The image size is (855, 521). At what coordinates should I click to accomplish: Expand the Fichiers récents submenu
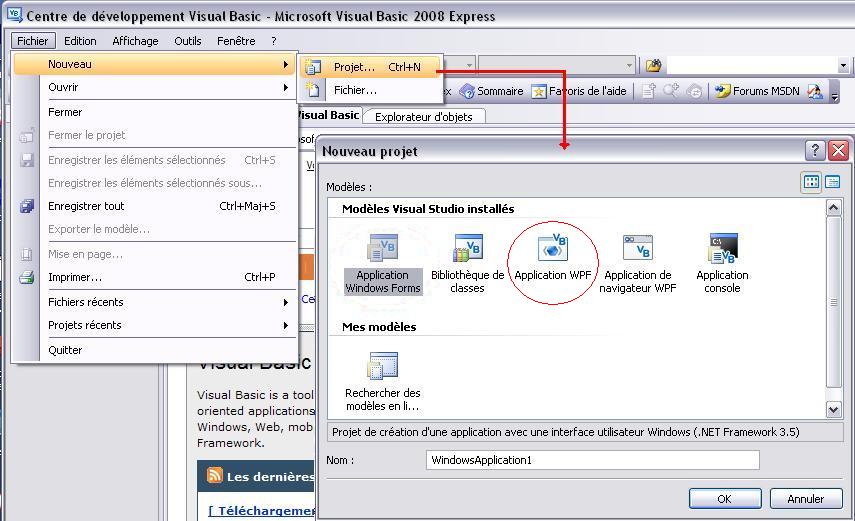pos(286,302)
